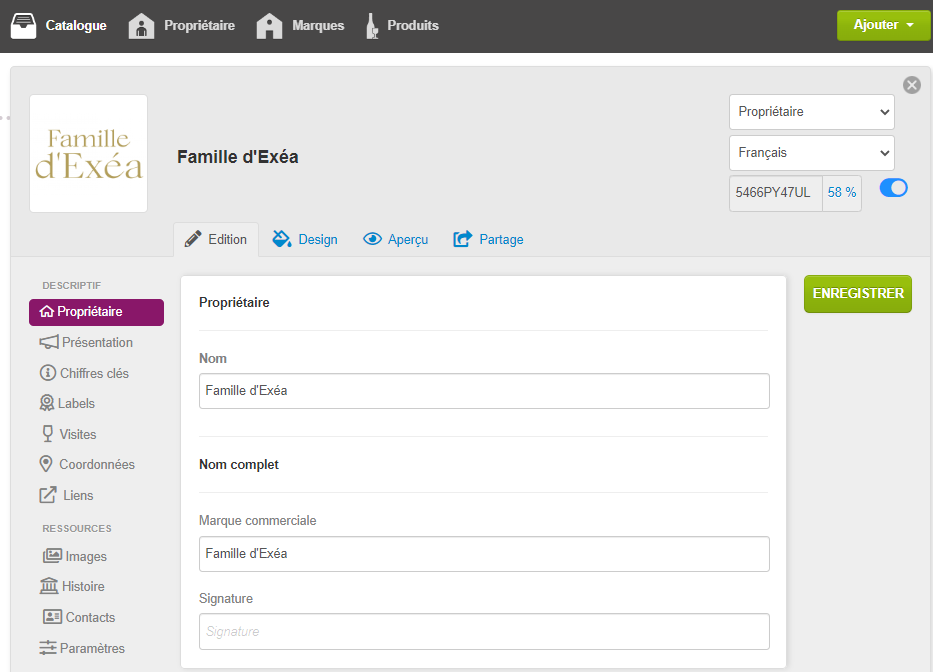Toggle the blue activation switch
The height and width of the screenshot is (672, 933).
[893, 188]
